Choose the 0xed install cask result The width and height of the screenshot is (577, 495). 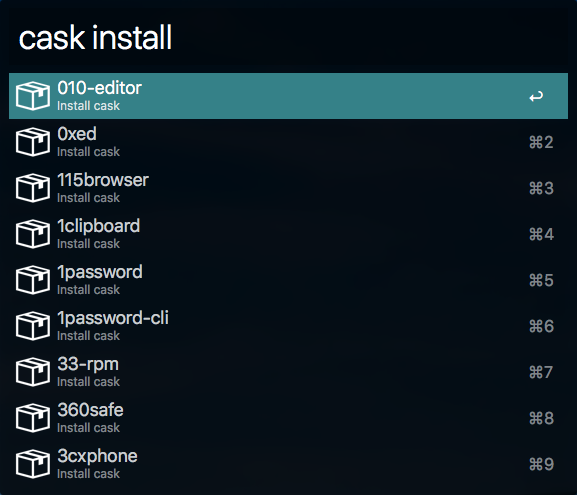tap(288, 142)
